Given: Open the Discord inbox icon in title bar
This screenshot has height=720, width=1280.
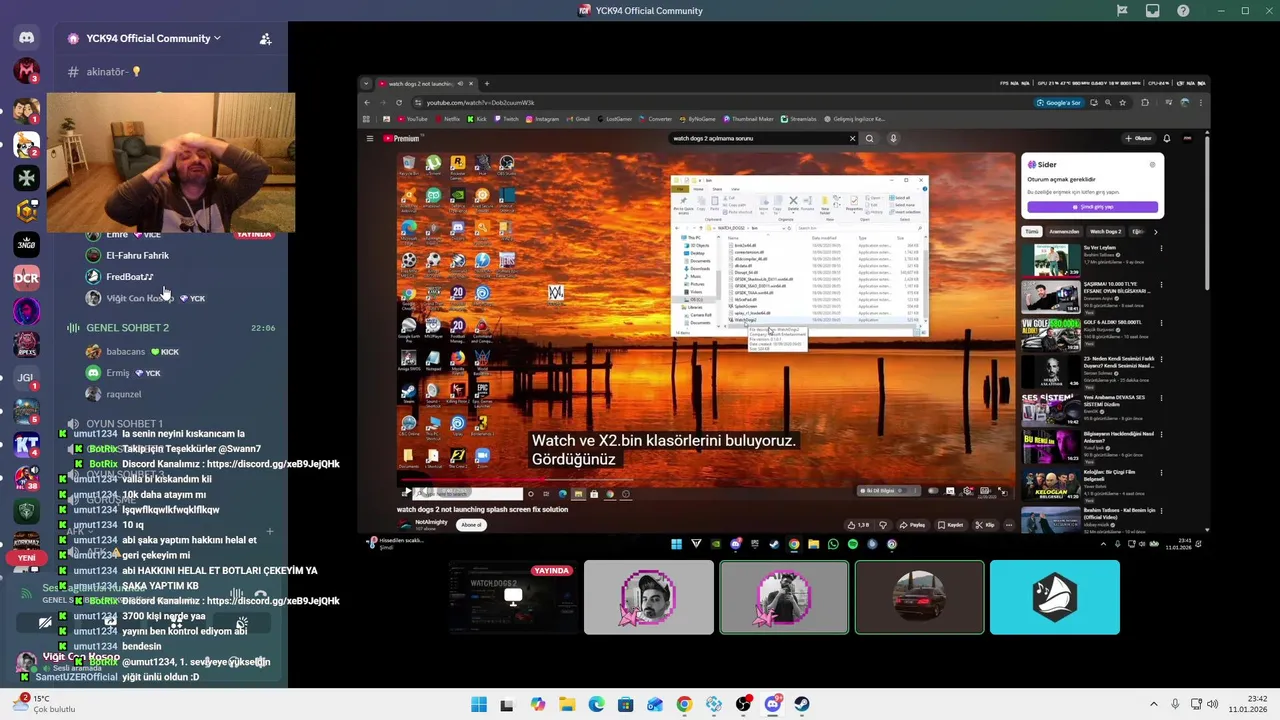Looking at the screenshot, I should (1152, 10).
